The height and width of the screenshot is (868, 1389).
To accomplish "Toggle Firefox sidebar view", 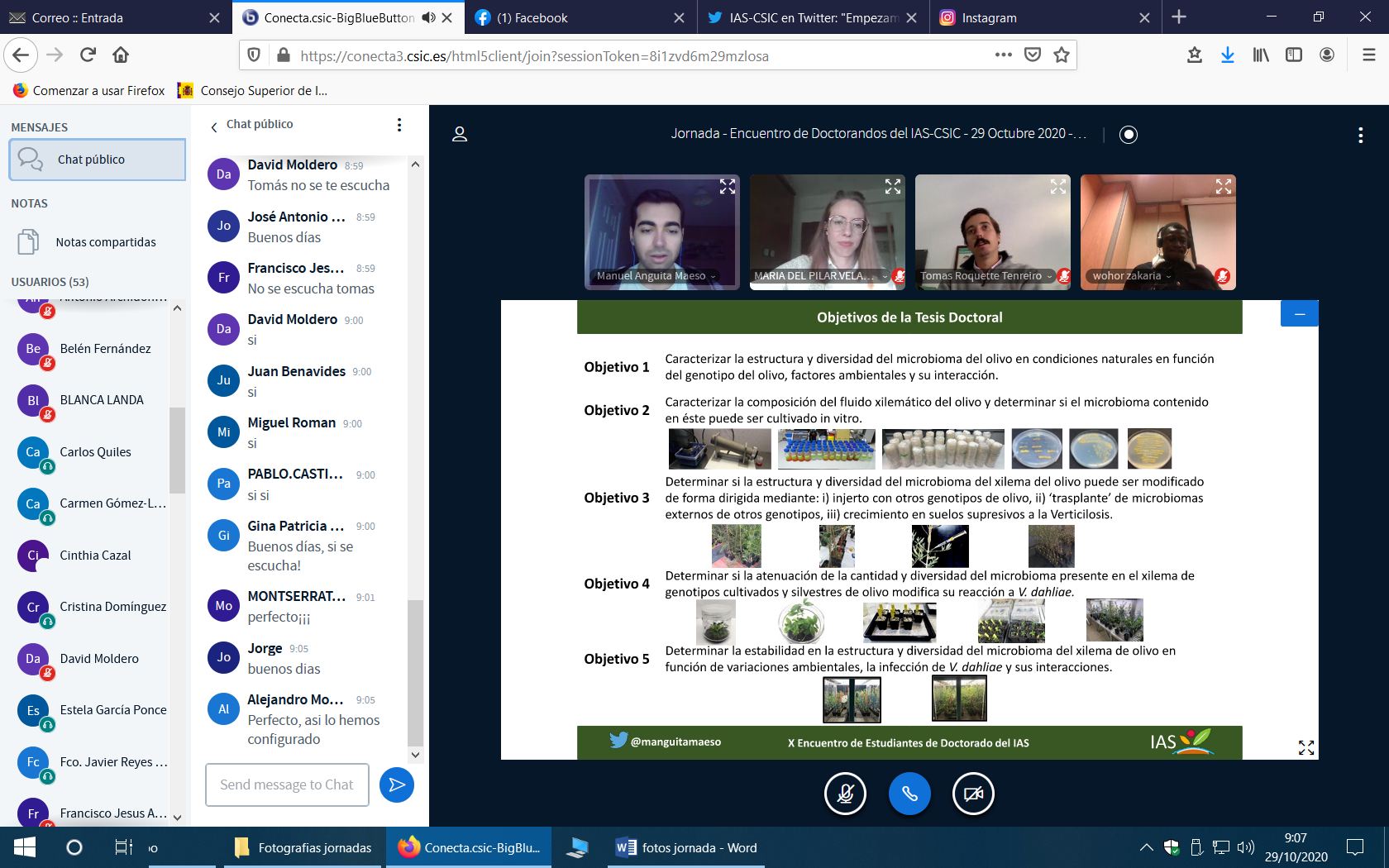I will (x=1294, y=55).
